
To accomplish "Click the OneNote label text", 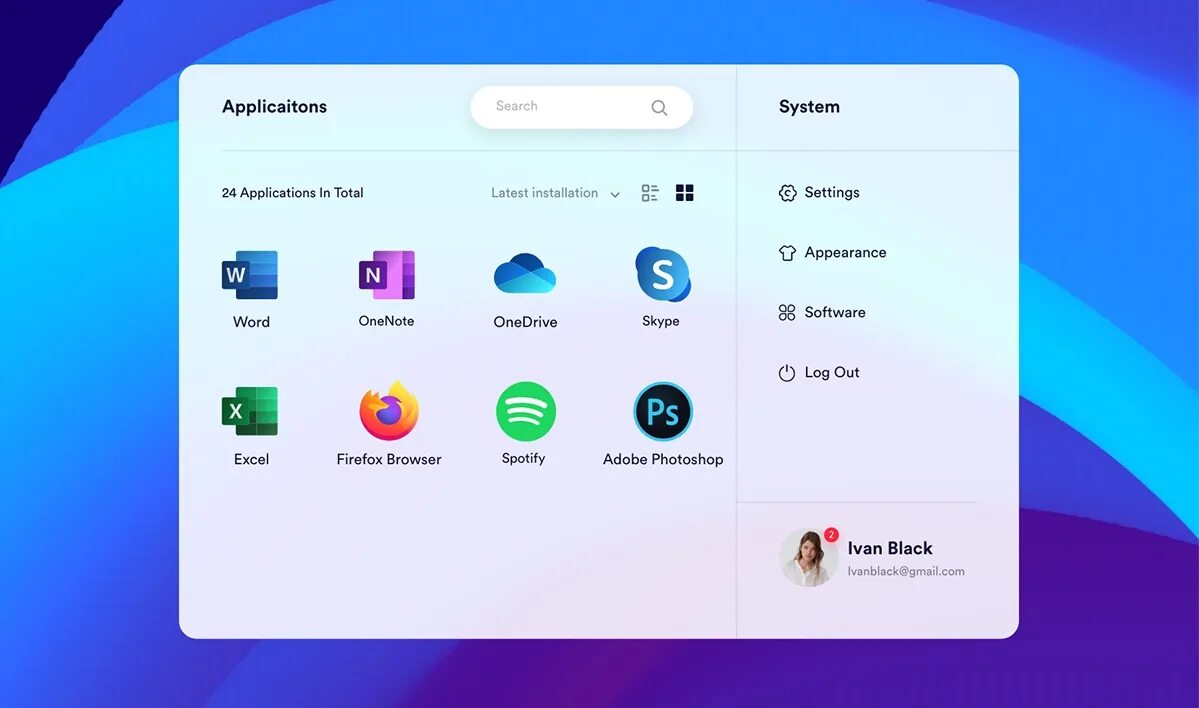I will coord(386,321).
